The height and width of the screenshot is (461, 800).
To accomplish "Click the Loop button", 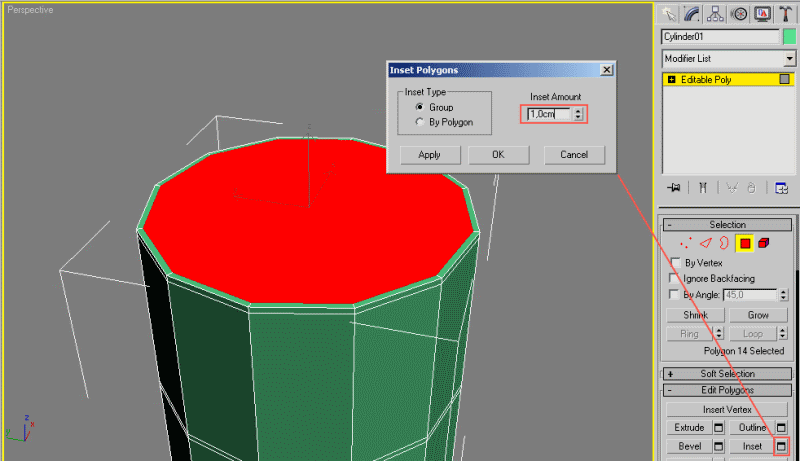I will point(753,334).
